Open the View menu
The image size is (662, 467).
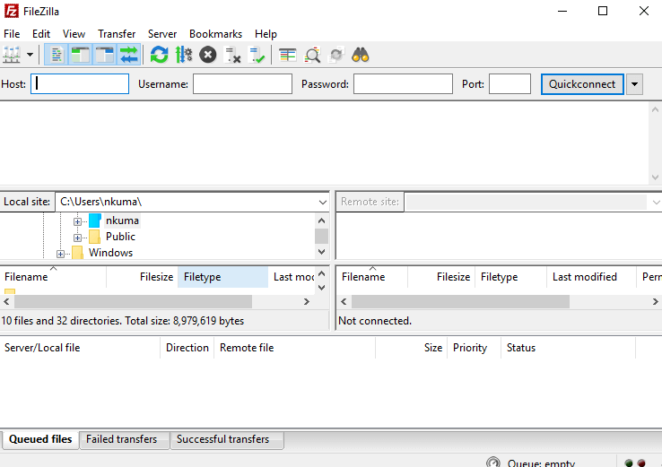[x=74, y=34]
